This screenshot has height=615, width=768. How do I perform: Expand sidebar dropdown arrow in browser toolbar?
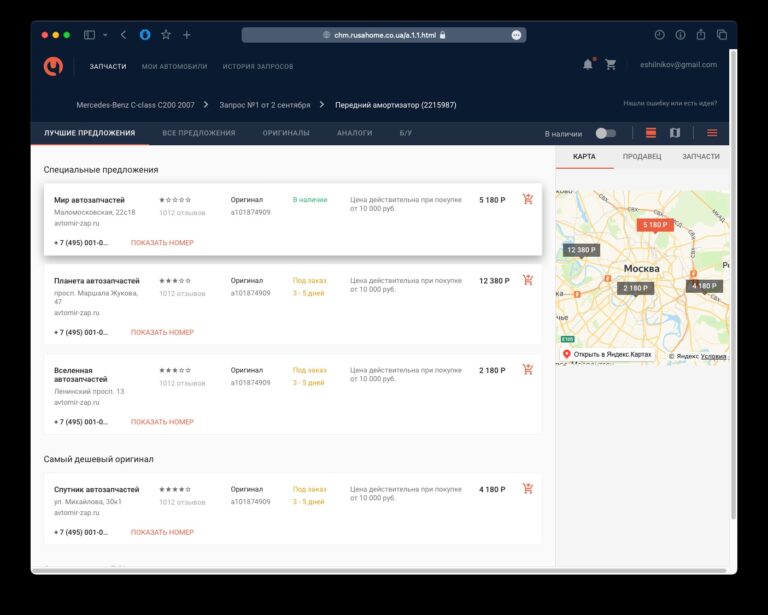[x=105, y=35]
